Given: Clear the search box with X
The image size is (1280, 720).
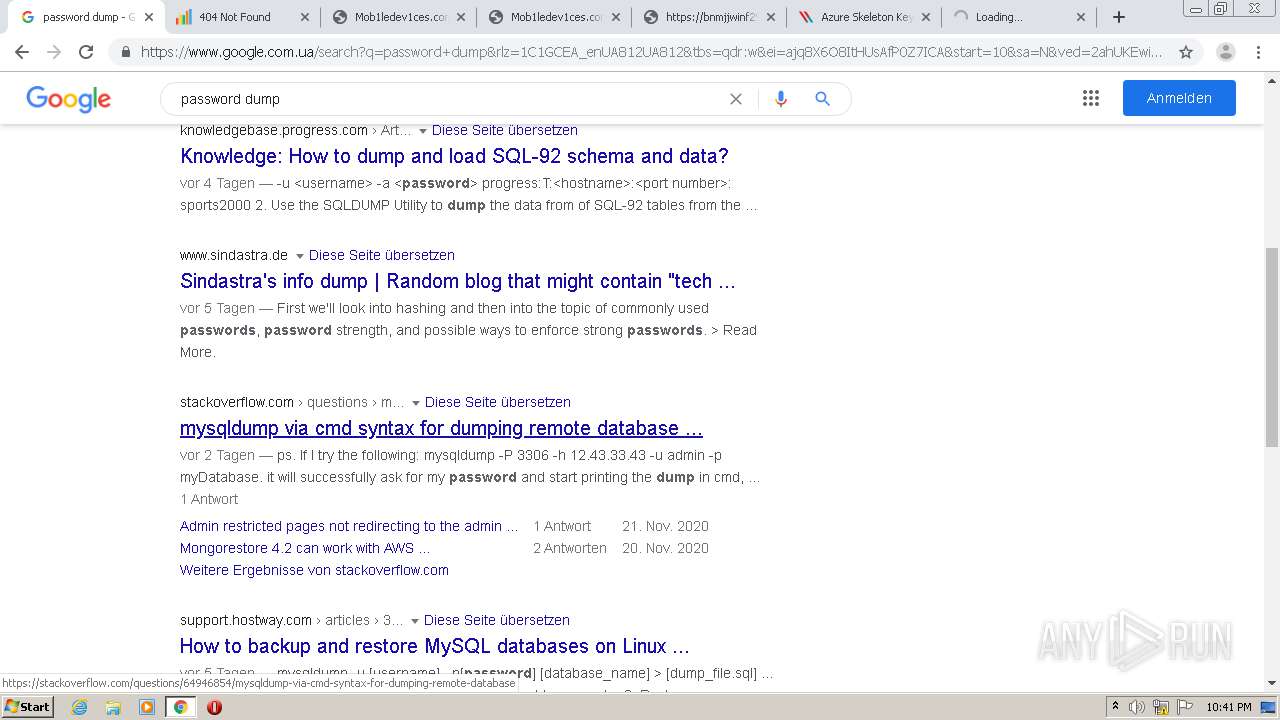Looking at the screenshot, I should pos(736,99).
